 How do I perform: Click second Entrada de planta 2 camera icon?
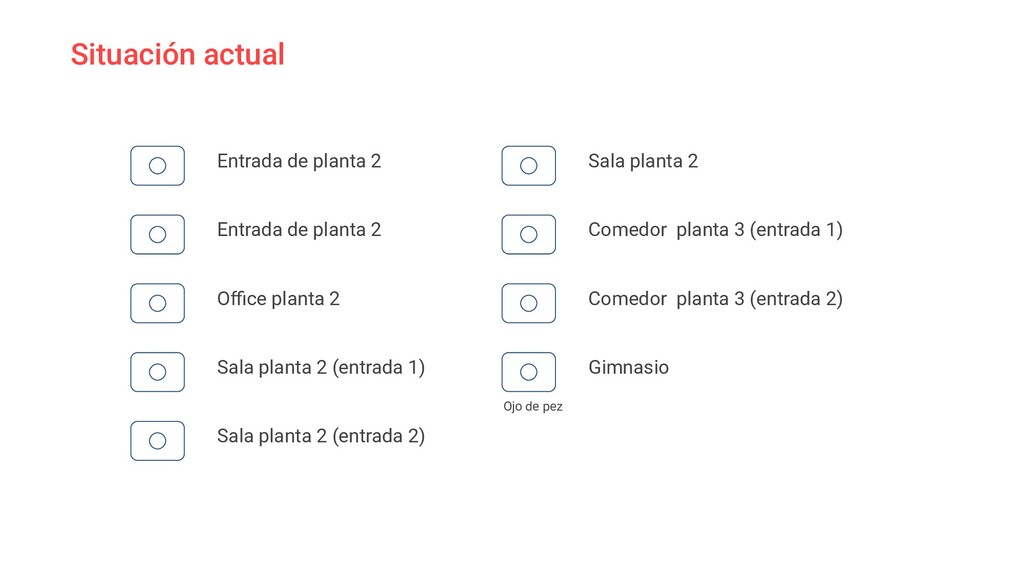pyautogui.click(x=157, y=234)
